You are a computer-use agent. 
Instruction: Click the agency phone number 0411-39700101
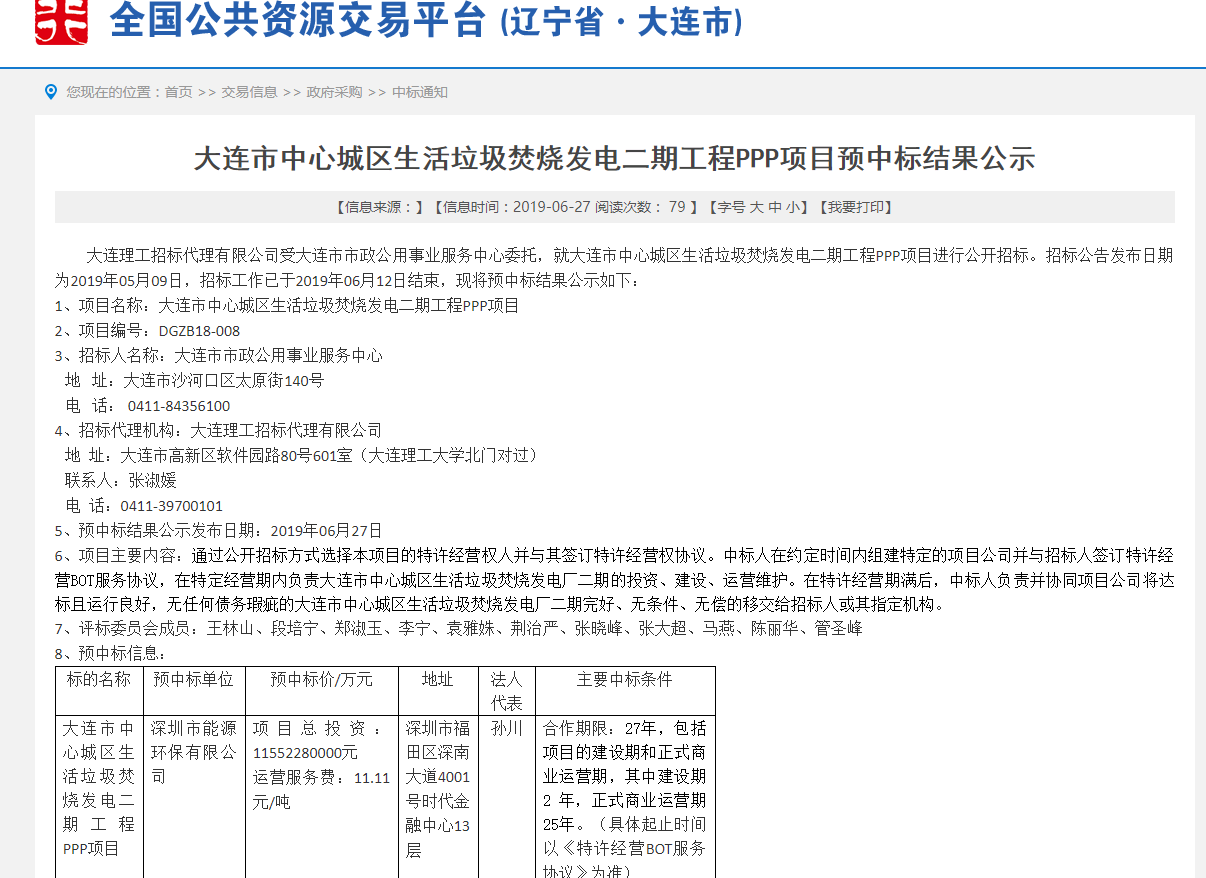[171, 506]
